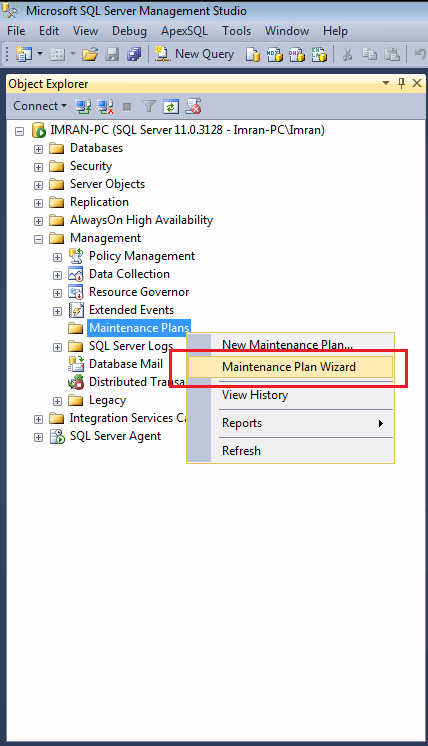428x746 pixels.
Task: Open the Tools menu
Action: [236, 31]
